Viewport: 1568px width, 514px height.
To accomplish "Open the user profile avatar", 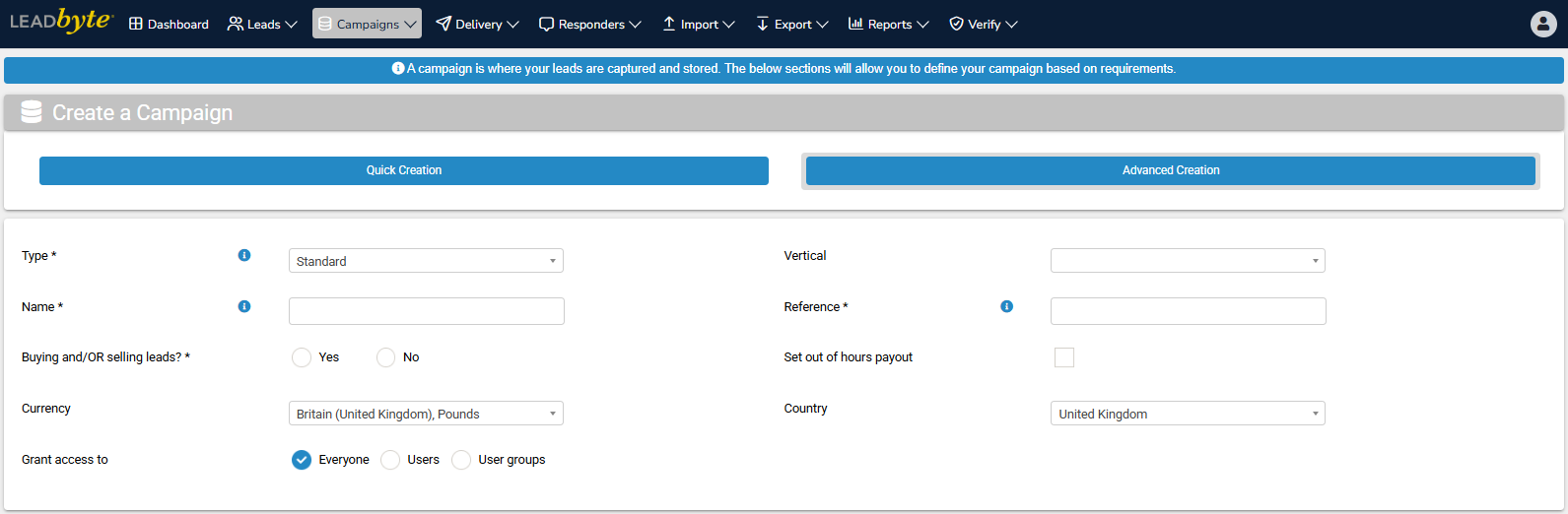I will pos(1543,24).
